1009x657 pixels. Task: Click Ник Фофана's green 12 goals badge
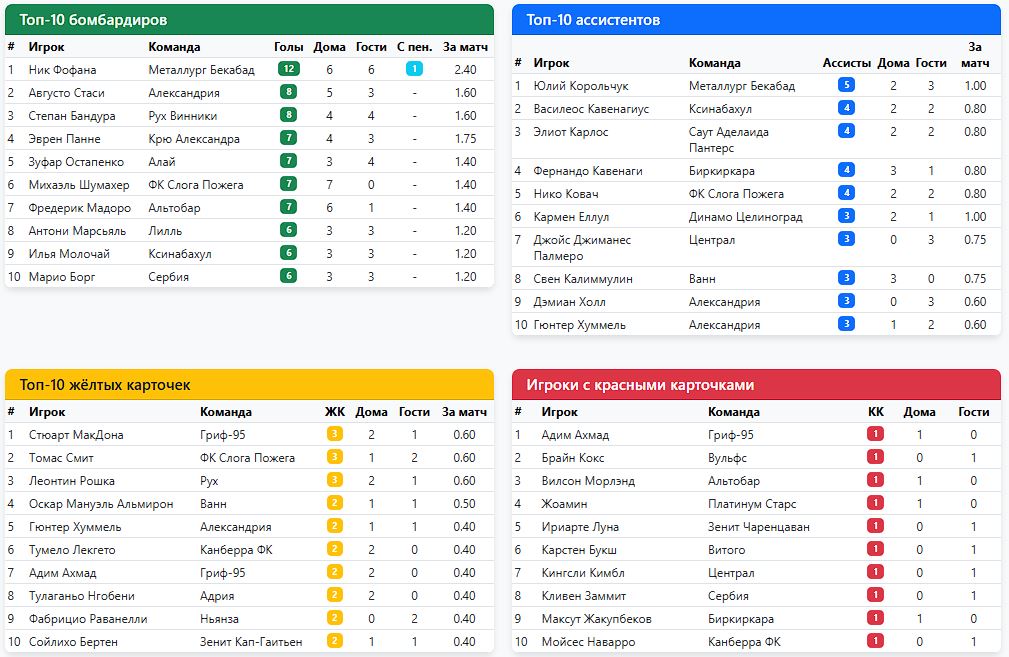[289, 69]
